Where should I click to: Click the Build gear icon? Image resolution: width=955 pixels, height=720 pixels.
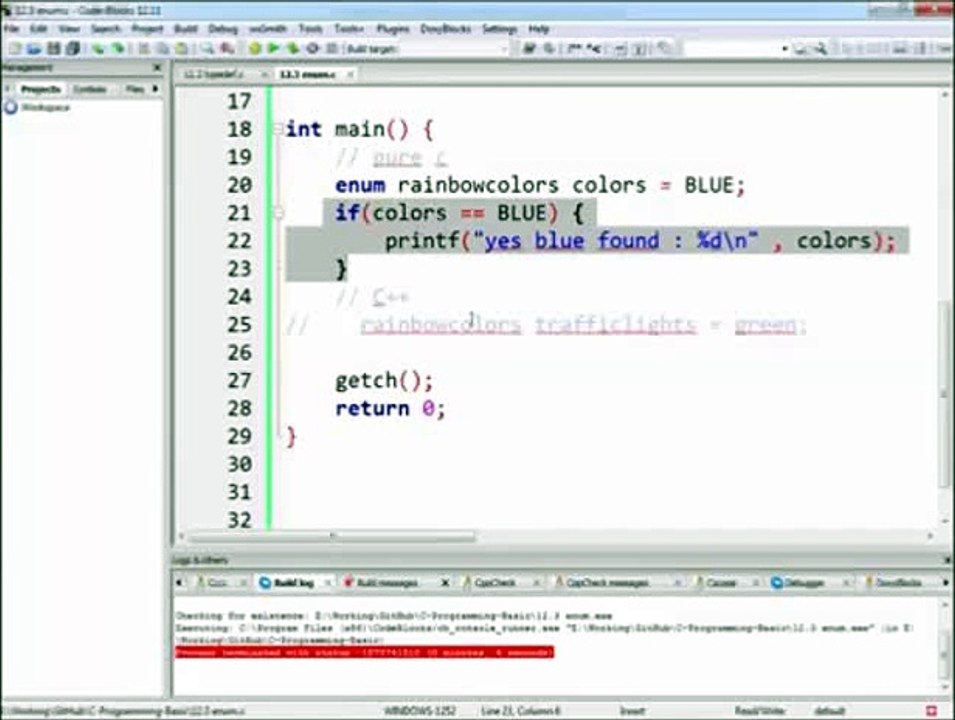click(255, 48)
